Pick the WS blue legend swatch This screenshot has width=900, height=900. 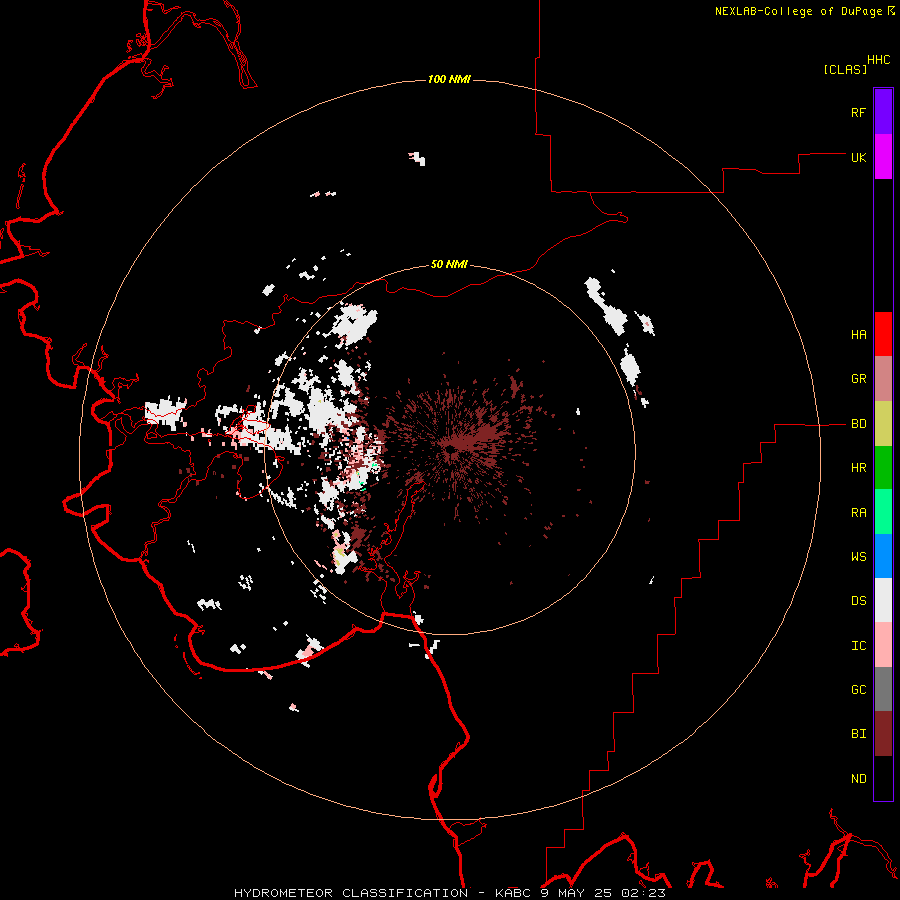(x=883, y=556)
